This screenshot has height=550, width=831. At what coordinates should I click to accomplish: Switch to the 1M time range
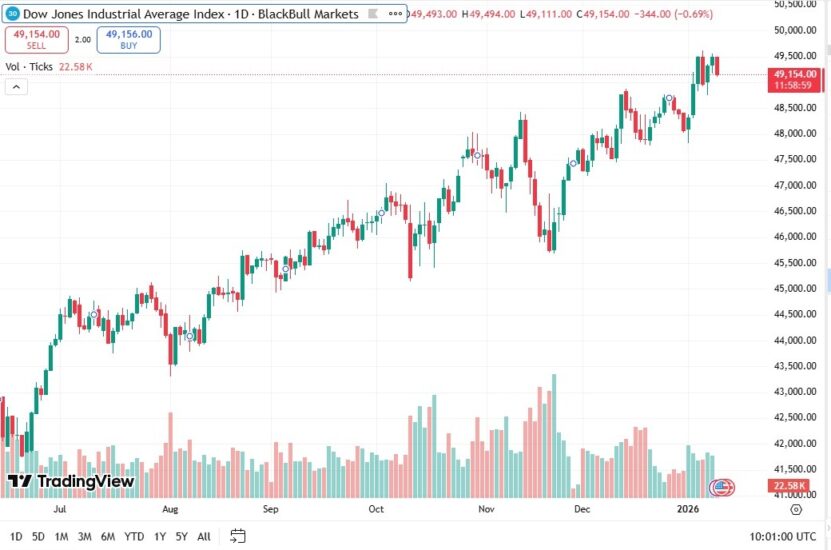coord(61,536)
